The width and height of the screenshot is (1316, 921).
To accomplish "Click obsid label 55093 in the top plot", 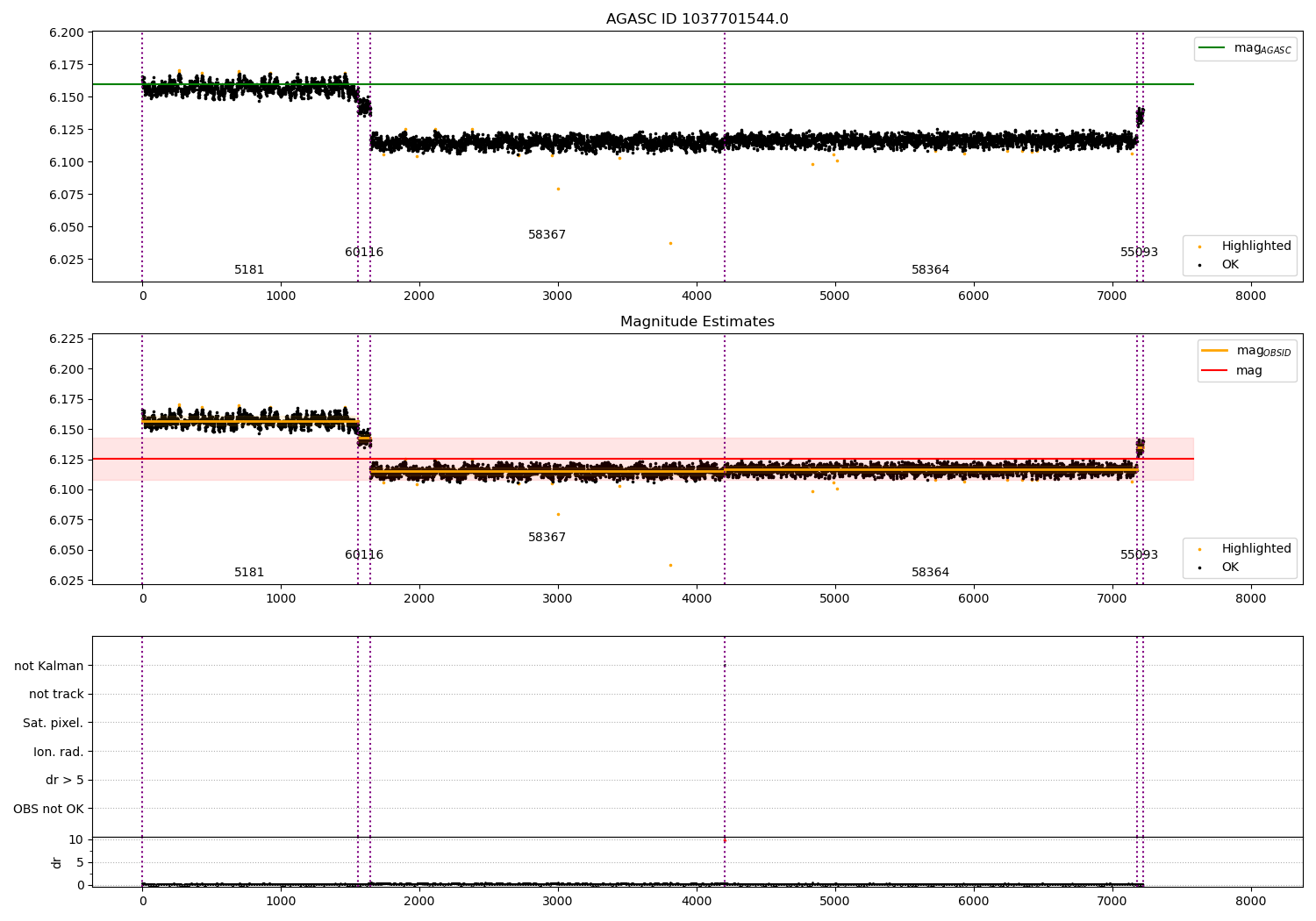I will tap(1139, 253).
